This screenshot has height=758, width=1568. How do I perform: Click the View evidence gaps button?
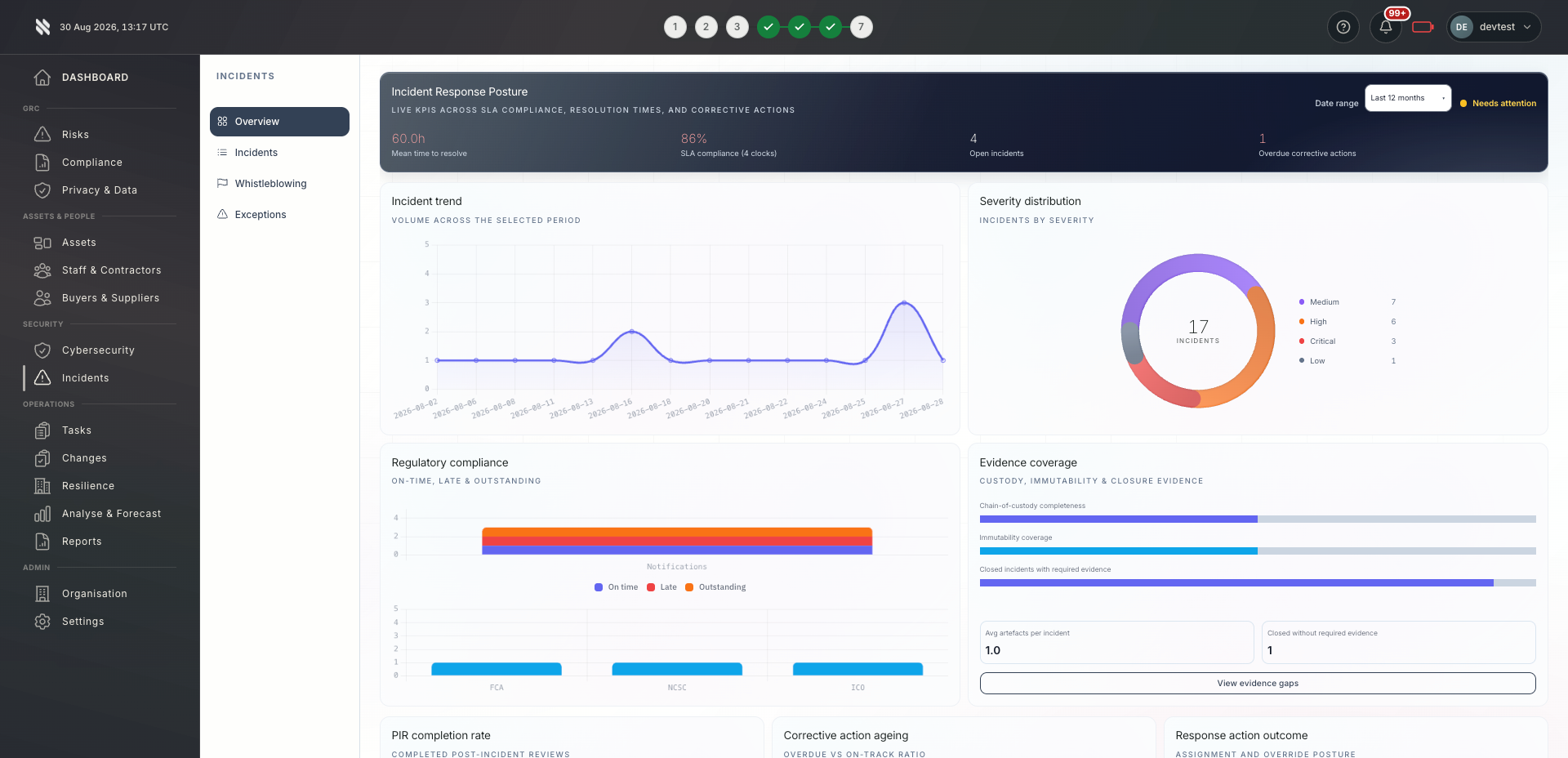pos(1258,683)
